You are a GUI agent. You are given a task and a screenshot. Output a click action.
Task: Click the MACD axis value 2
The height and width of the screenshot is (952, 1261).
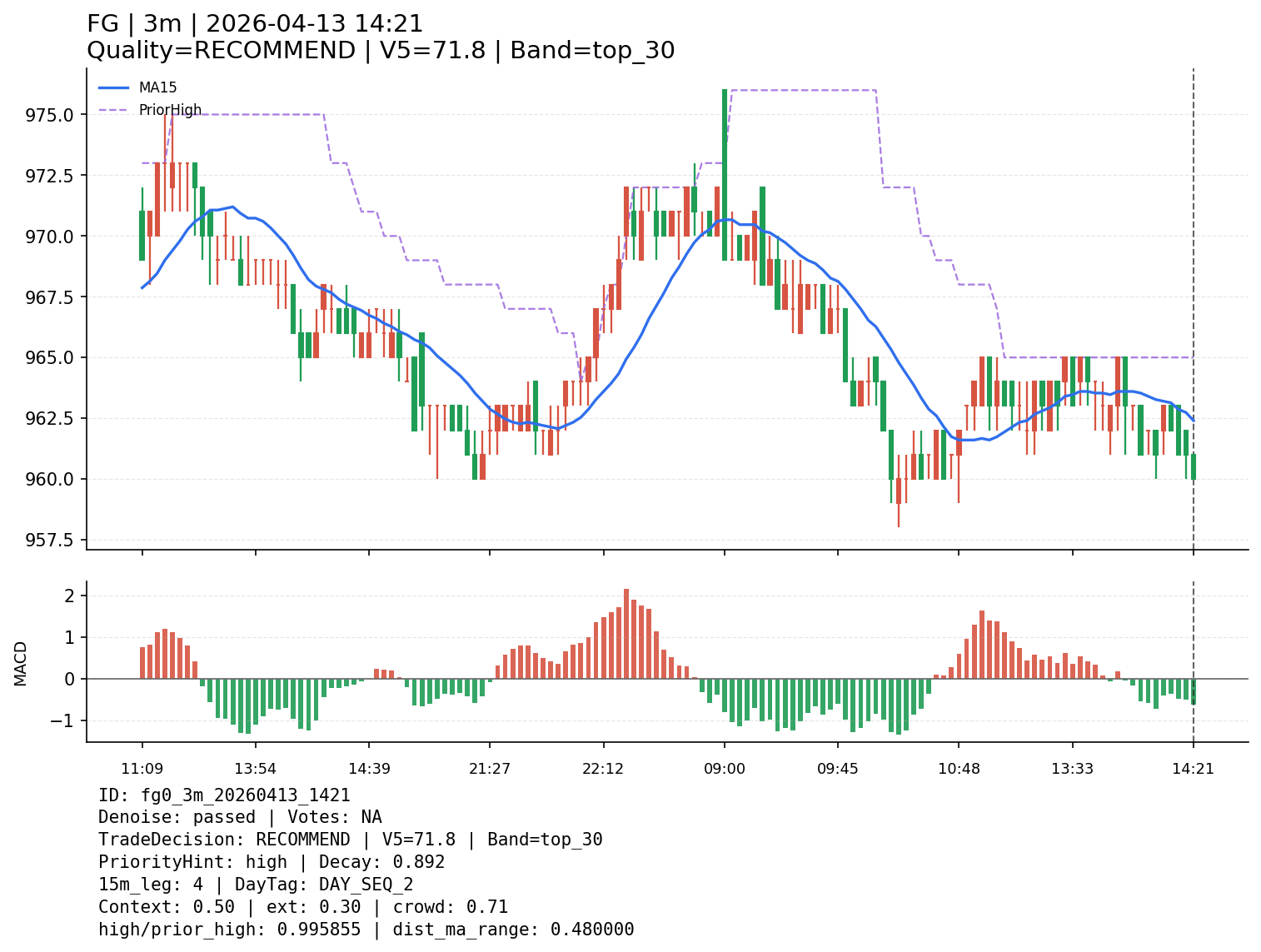click(69, 596)
